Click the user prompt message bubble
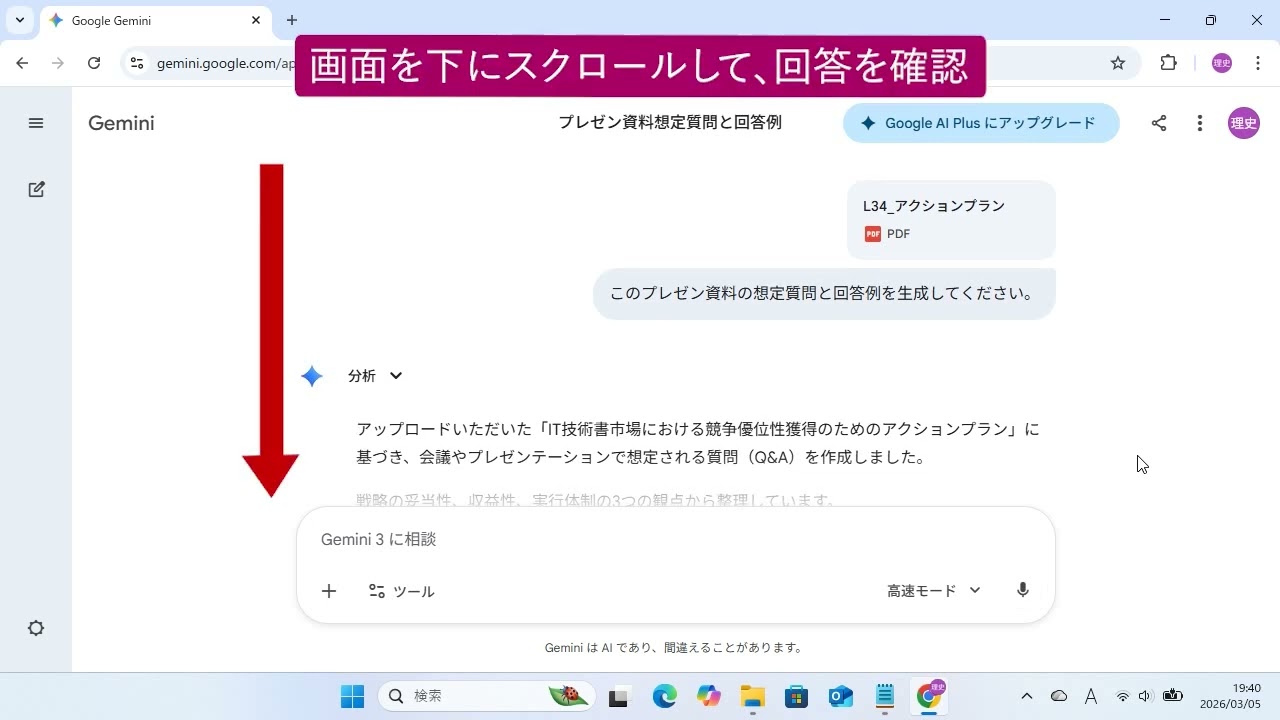The image size is (1280, 720). pos(824,294)
